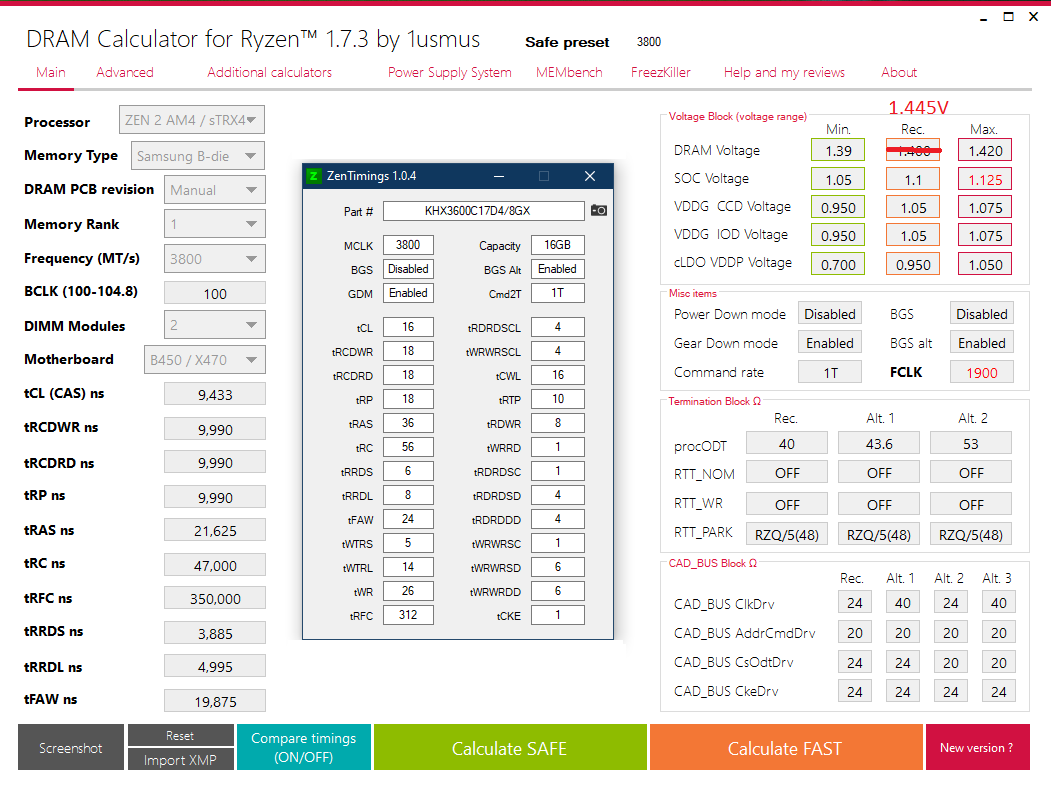The image size is (1052, 792).
Task: Click the CAD_BUS ClkDrv Alt. 1 40 value
Action: coord(903,603)
